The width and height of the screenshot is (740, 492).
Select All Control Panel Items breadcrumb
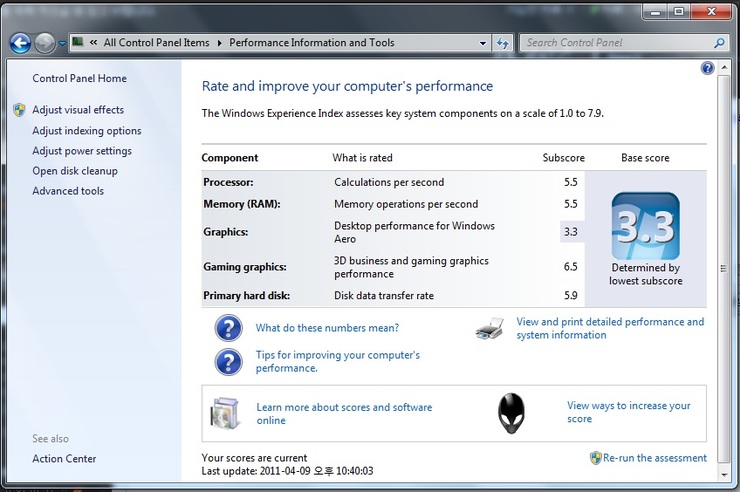[156, 42]
